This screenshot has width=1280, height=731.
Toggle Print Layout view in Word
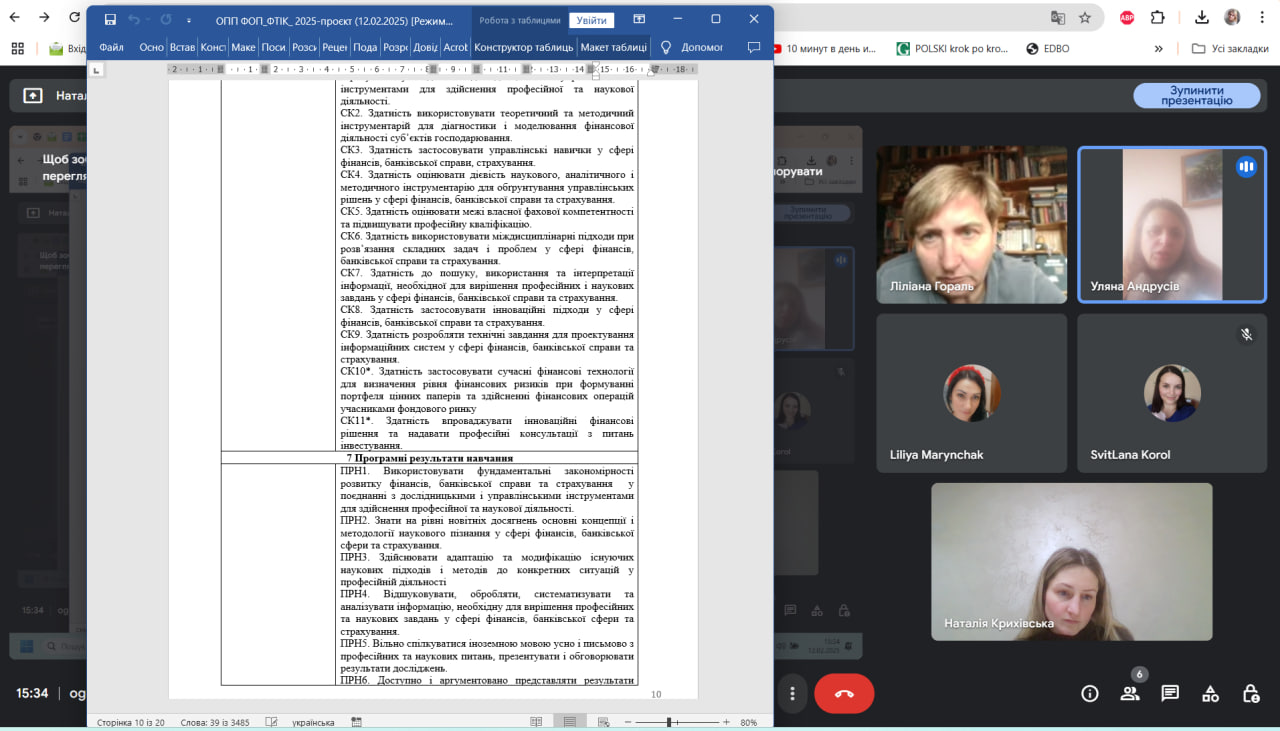tap(569, 721)
